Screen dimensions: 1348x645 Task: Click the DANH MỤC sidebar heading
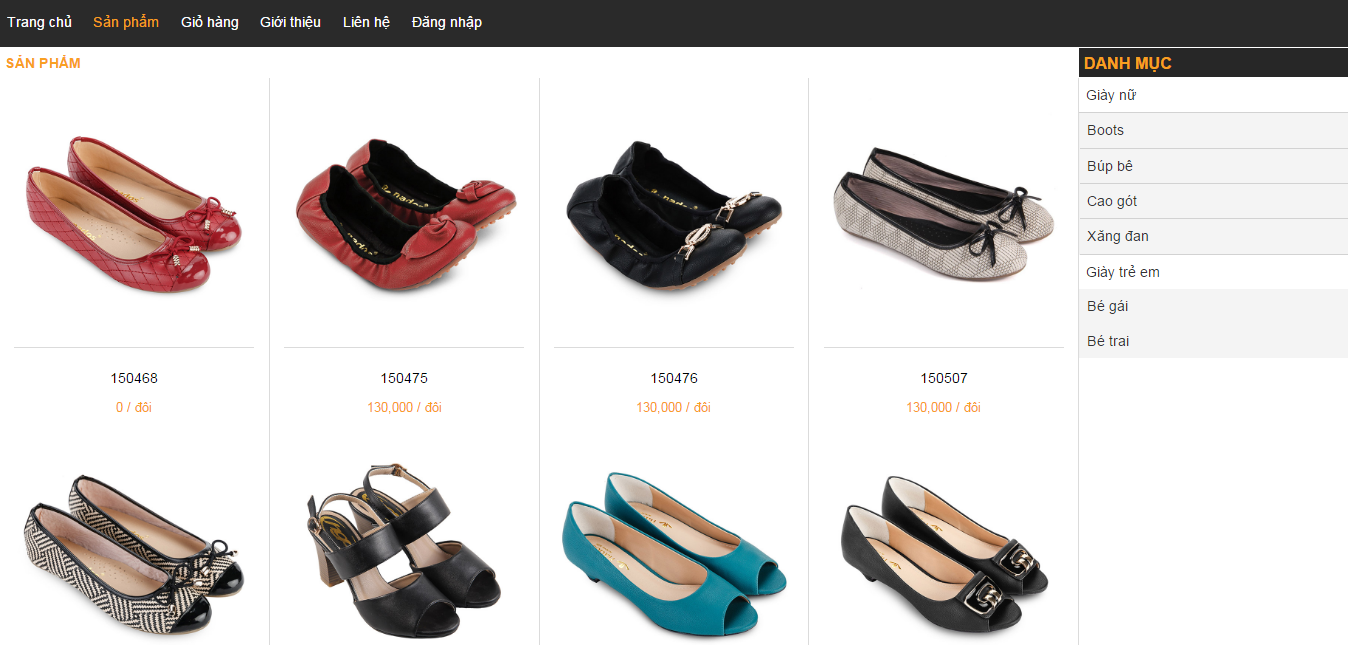tap(1128, 63)
